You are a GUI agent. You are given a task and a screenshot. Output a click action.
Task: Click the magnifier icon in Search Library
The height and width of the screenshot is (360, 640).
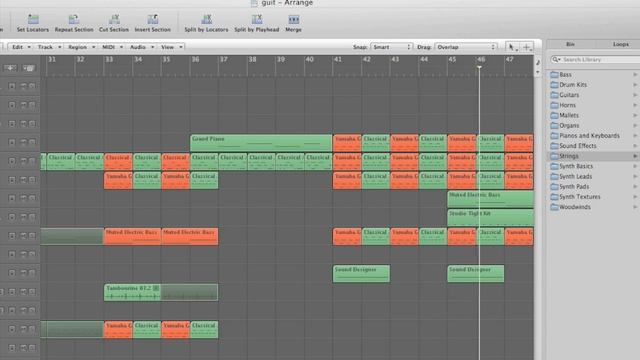click(x=556, y=60)
